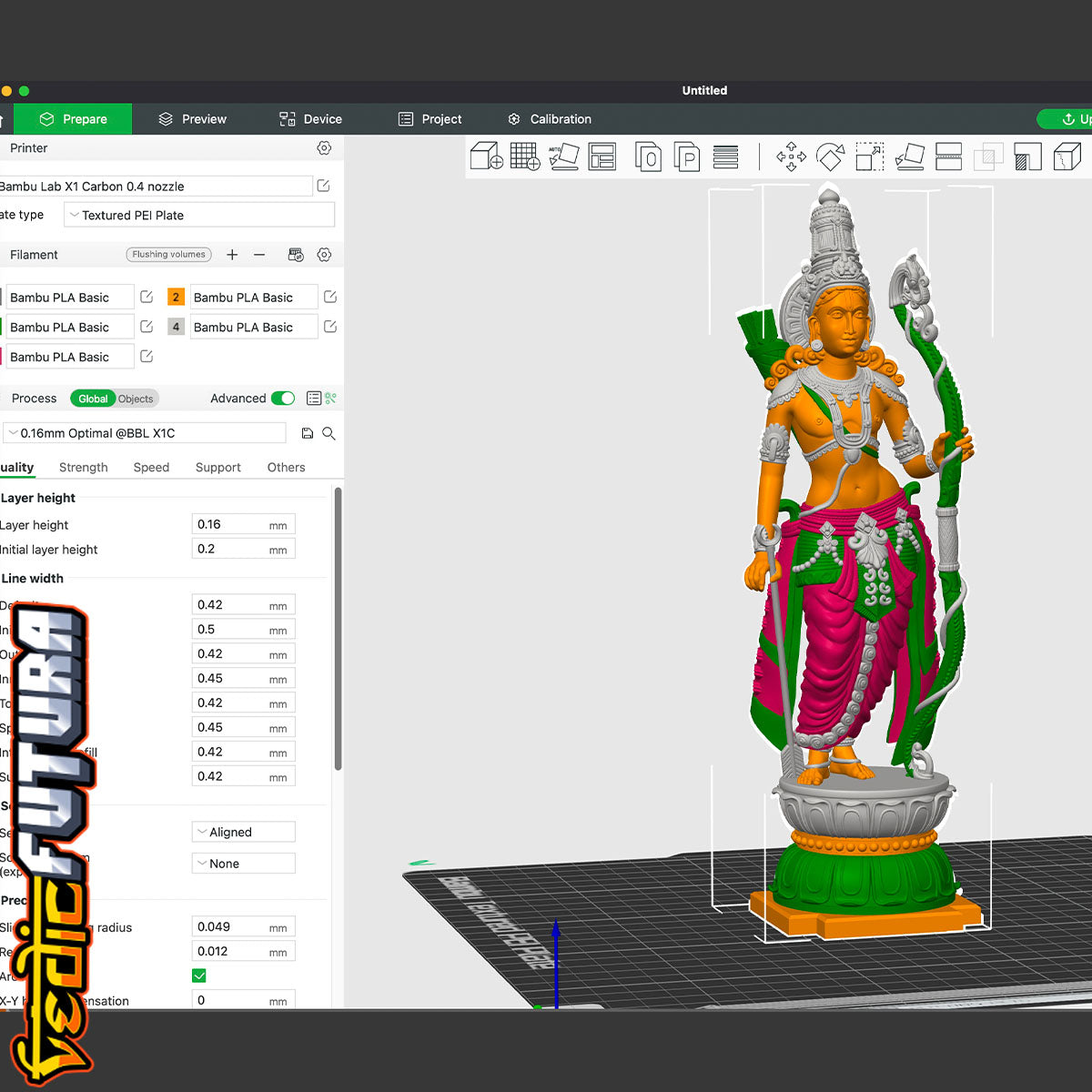Save the process preset with the disk icon
The width and height of the screenshot is (1092, 1092).
pyautogui.click(x=308, y=434)
